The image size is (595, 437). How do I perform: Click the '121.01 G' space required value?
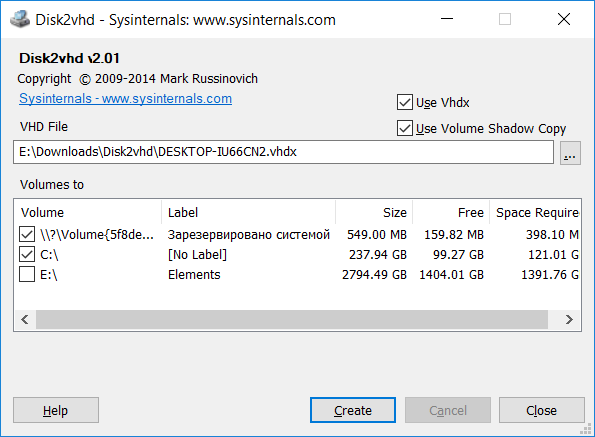click(553, 254)
